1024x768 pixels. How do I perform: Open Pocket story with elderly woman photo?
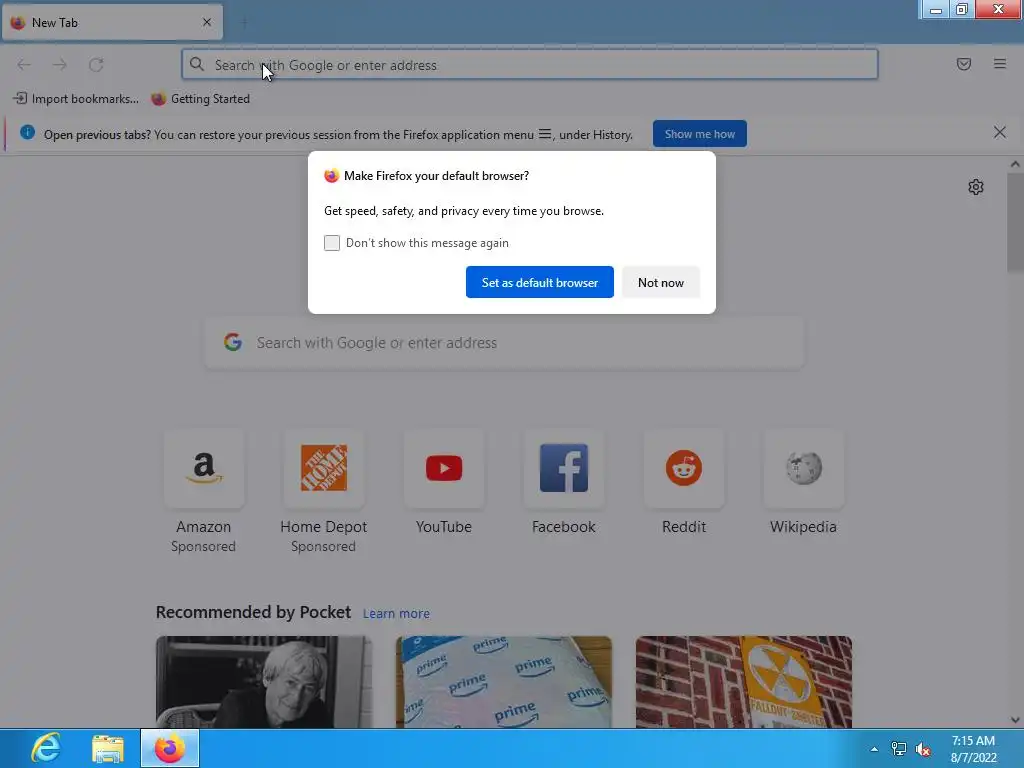tap(264, 682)
